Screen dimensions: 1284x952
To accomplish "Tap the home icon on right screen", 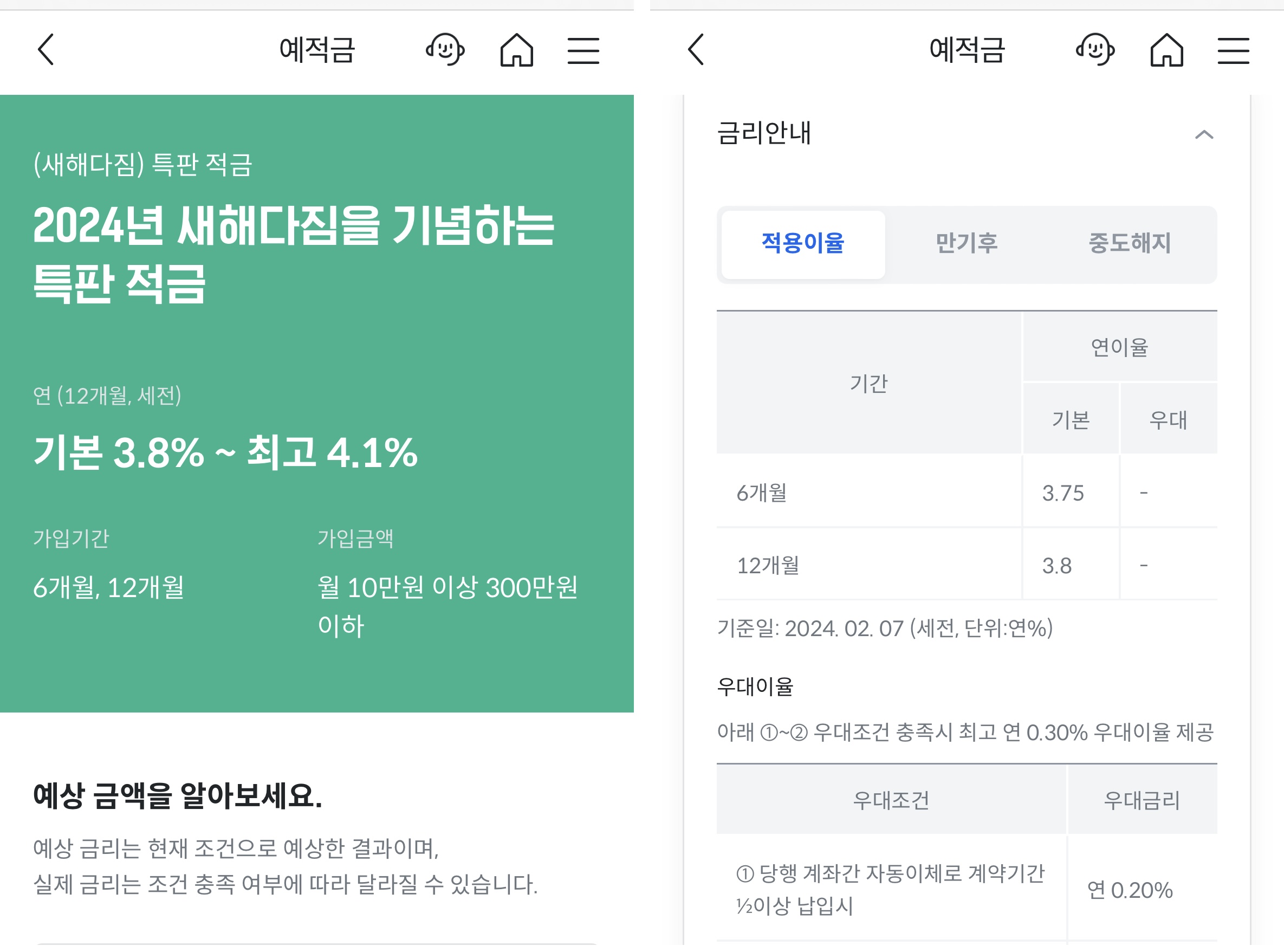I will tap(1166, 49).
